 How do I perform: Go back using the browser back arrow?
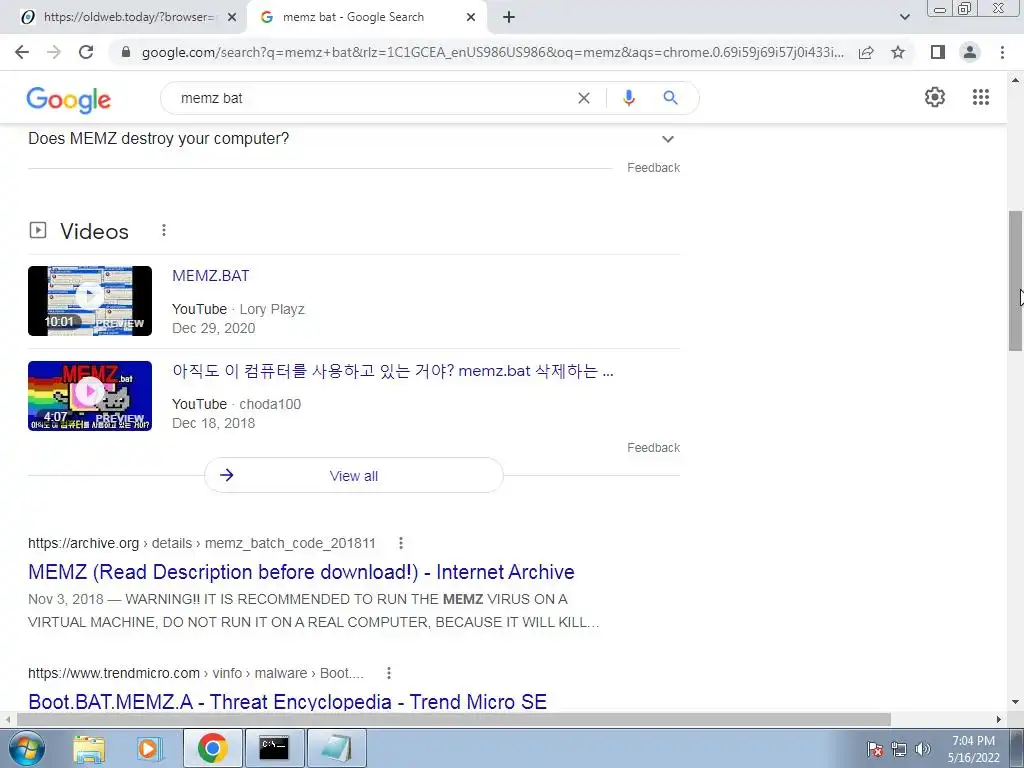tap(22, 52)
